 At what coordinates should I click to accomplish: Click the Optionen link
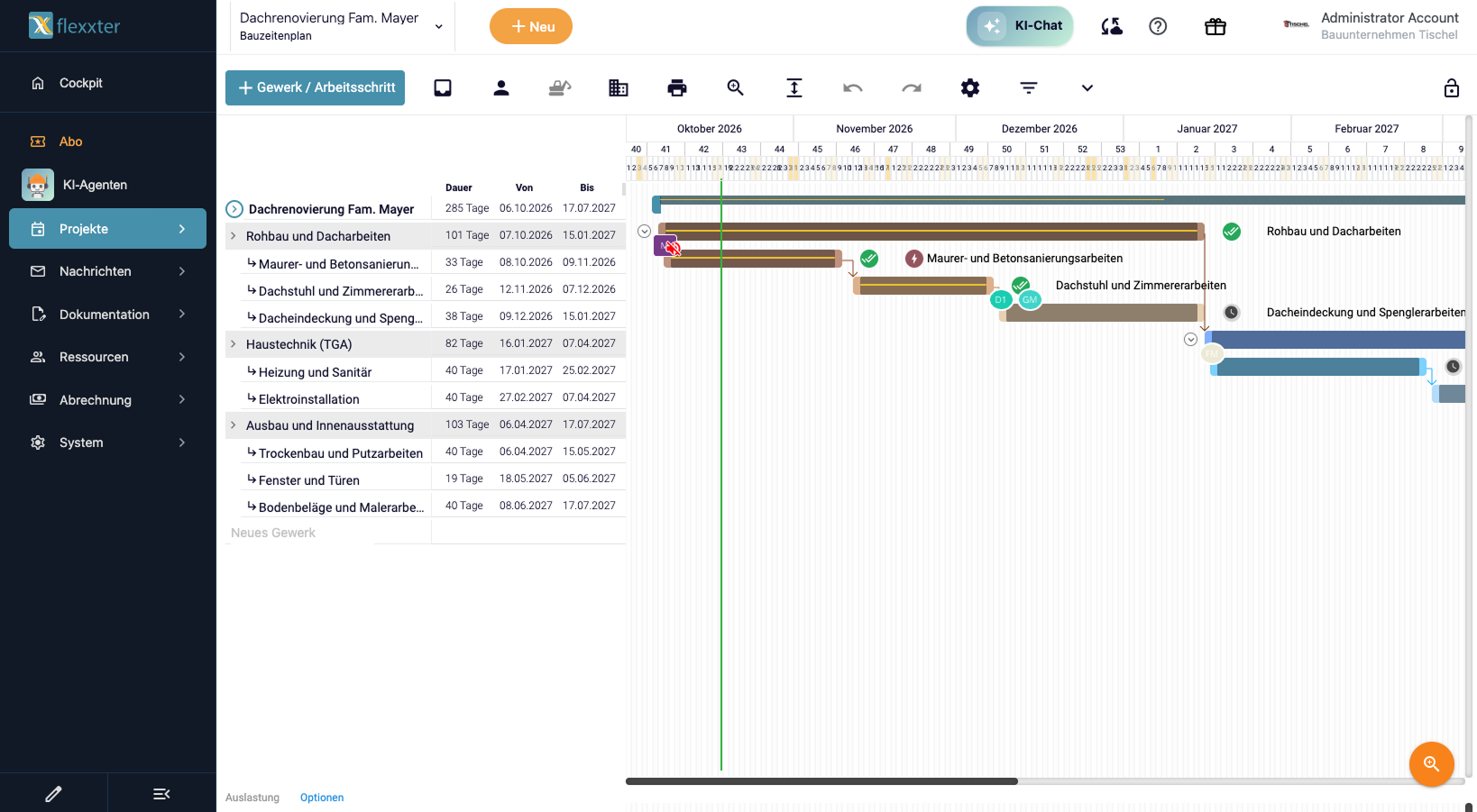point(322,798)
